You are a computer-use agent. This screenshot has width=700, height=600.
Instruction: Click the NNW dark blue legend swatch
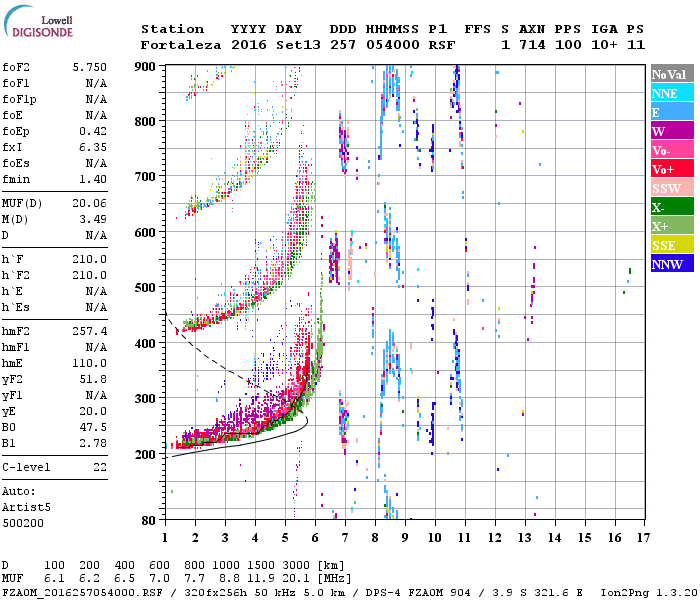(x=672, y=264)
